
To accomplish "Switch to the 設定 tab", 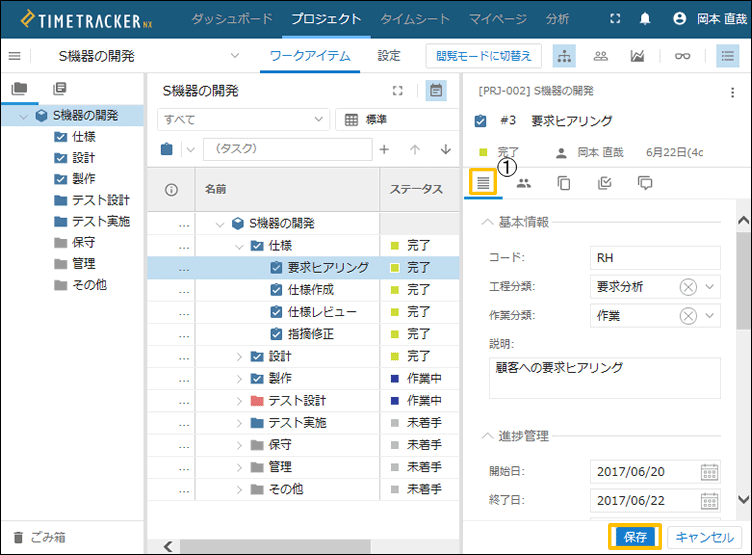I will click(x=388, y=56).
